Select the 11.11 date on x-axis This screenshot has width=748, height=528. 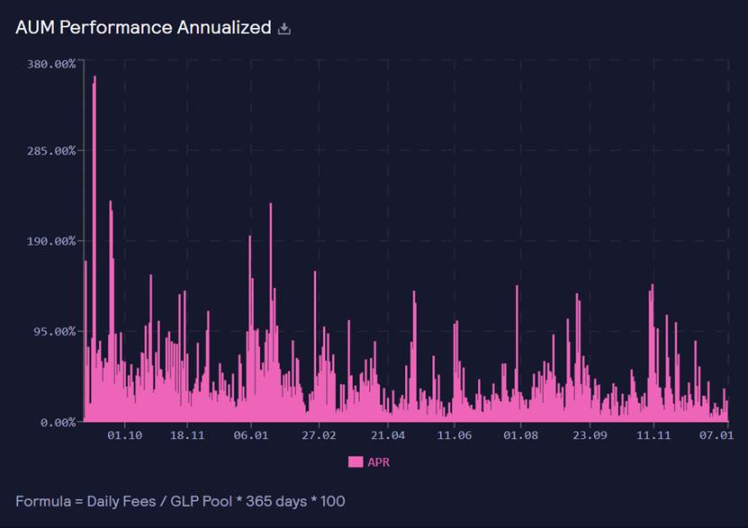[x=653, y=435]
